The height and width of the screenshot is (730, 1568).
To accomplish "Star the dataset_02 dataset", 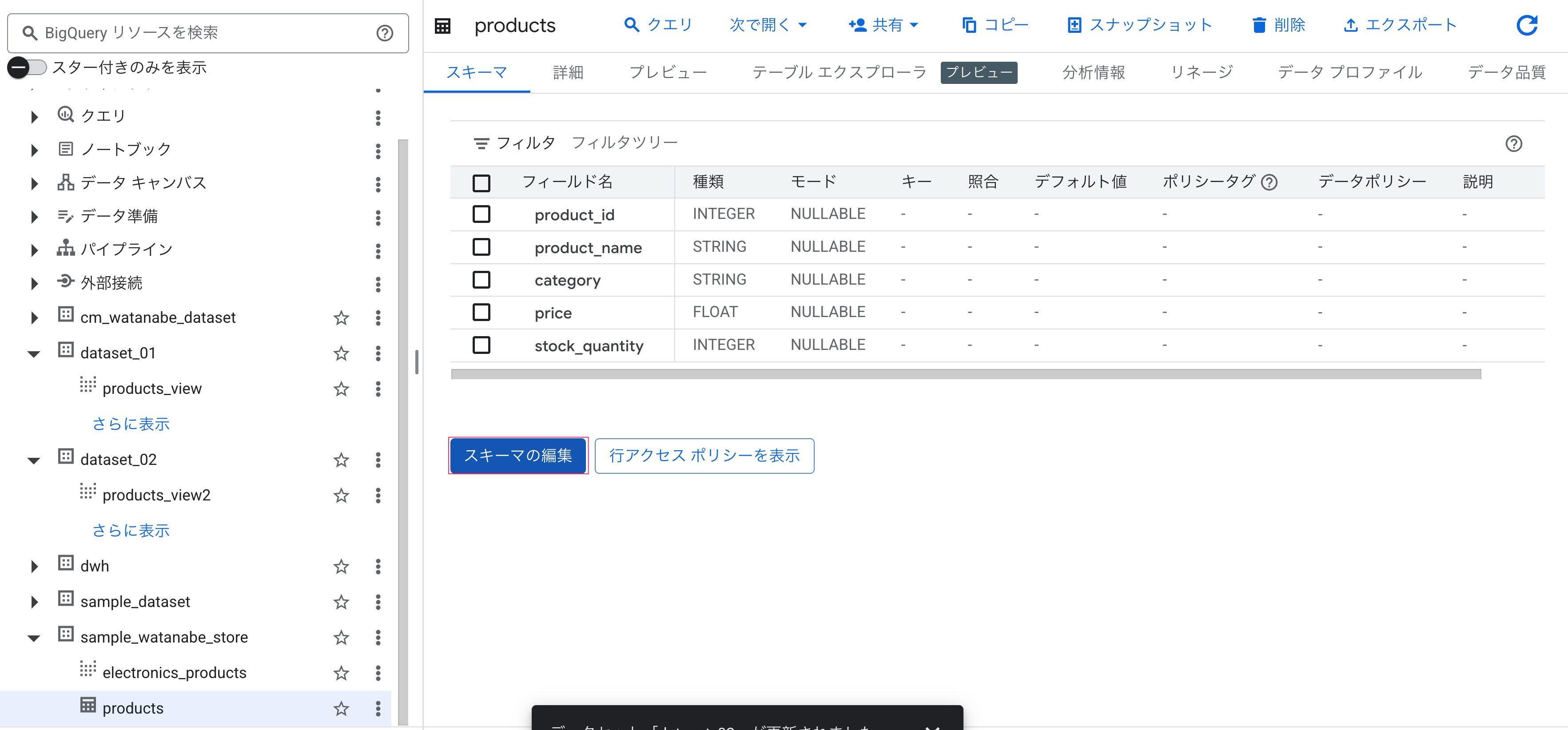I will (x=341, y=459).
